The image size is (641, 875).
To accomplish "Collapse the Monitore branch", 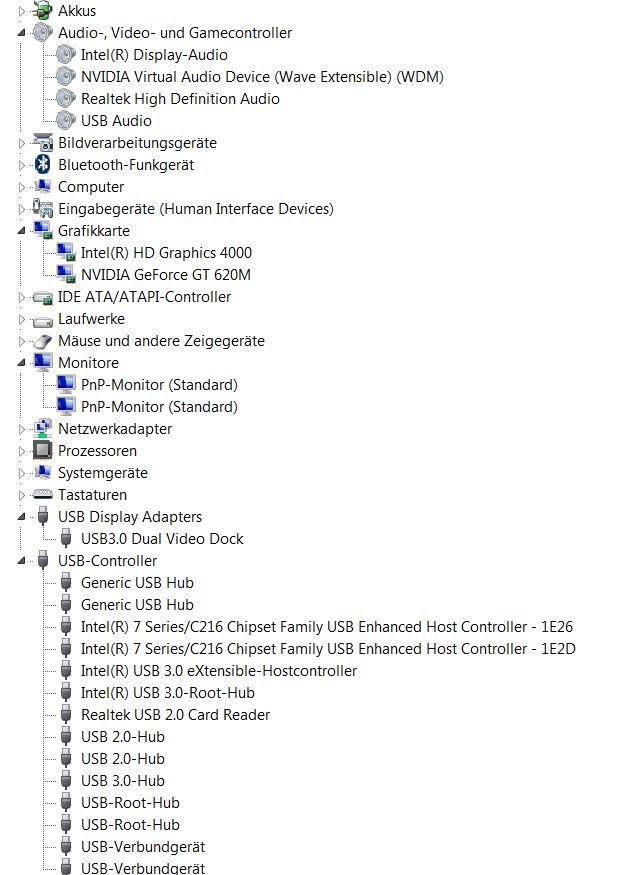I will 21,363.
